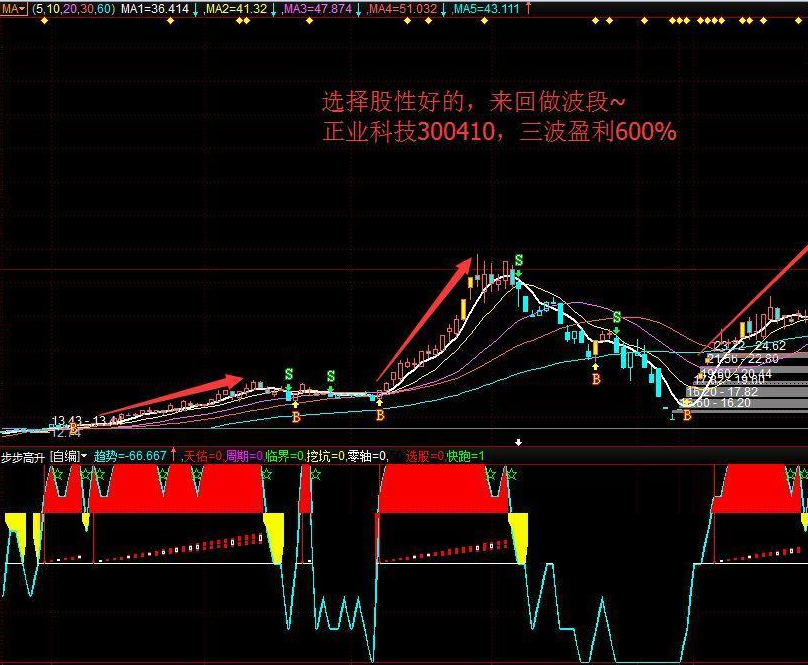Select the 天佑=0 reading
Screen dimensions: 808x665
click(x=203, y=456)
